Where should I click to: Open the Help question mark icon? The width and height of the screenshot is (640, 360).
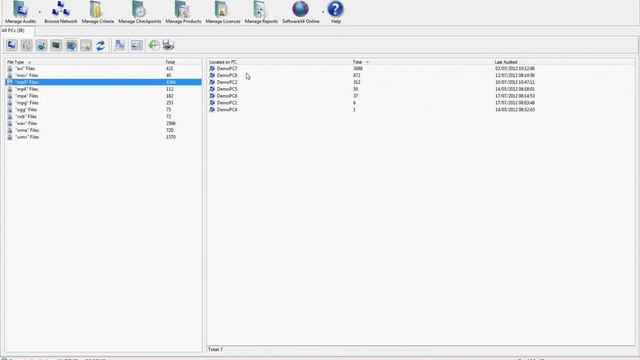point(336,12)
